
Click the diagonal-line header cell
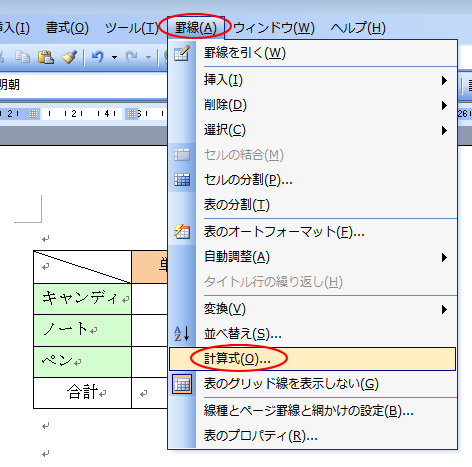[x=83, y=267]
